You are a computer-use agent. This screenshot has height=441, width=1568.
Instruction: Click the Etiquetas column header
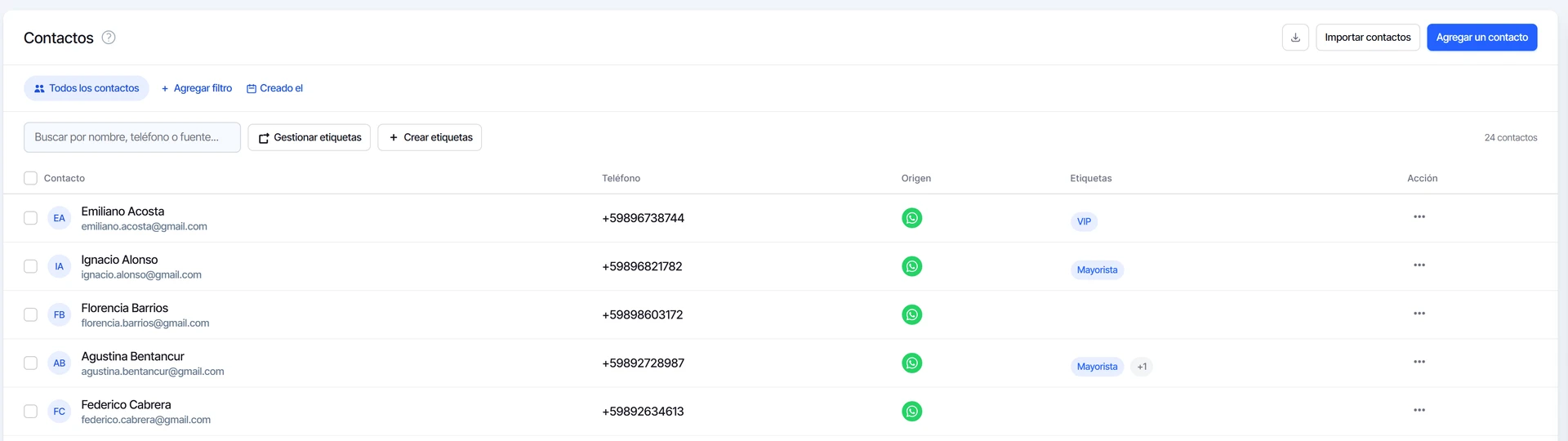tap(1091, 178)
